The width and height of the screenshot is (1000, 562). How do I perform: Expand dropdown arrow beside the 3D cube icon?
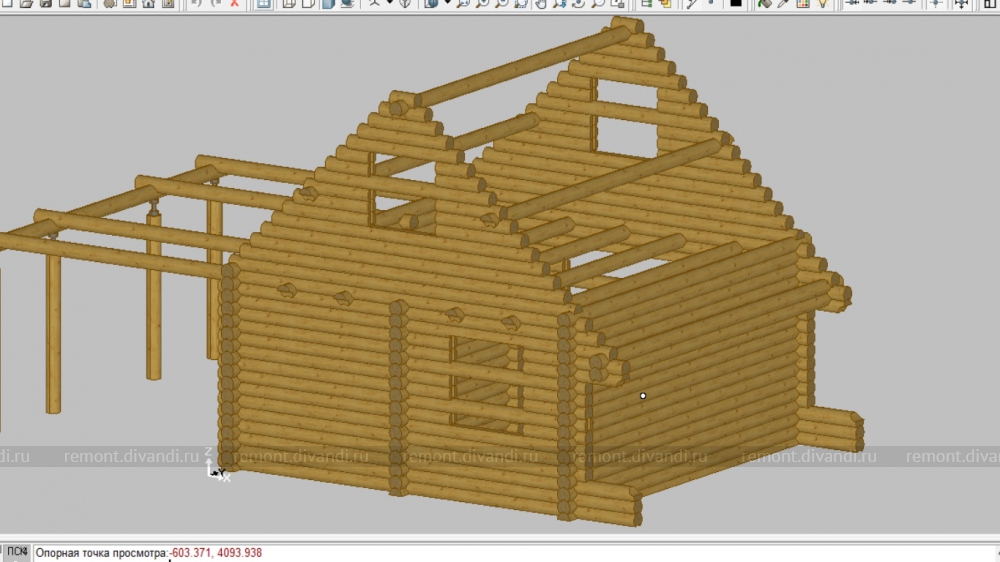click(445, 3)
